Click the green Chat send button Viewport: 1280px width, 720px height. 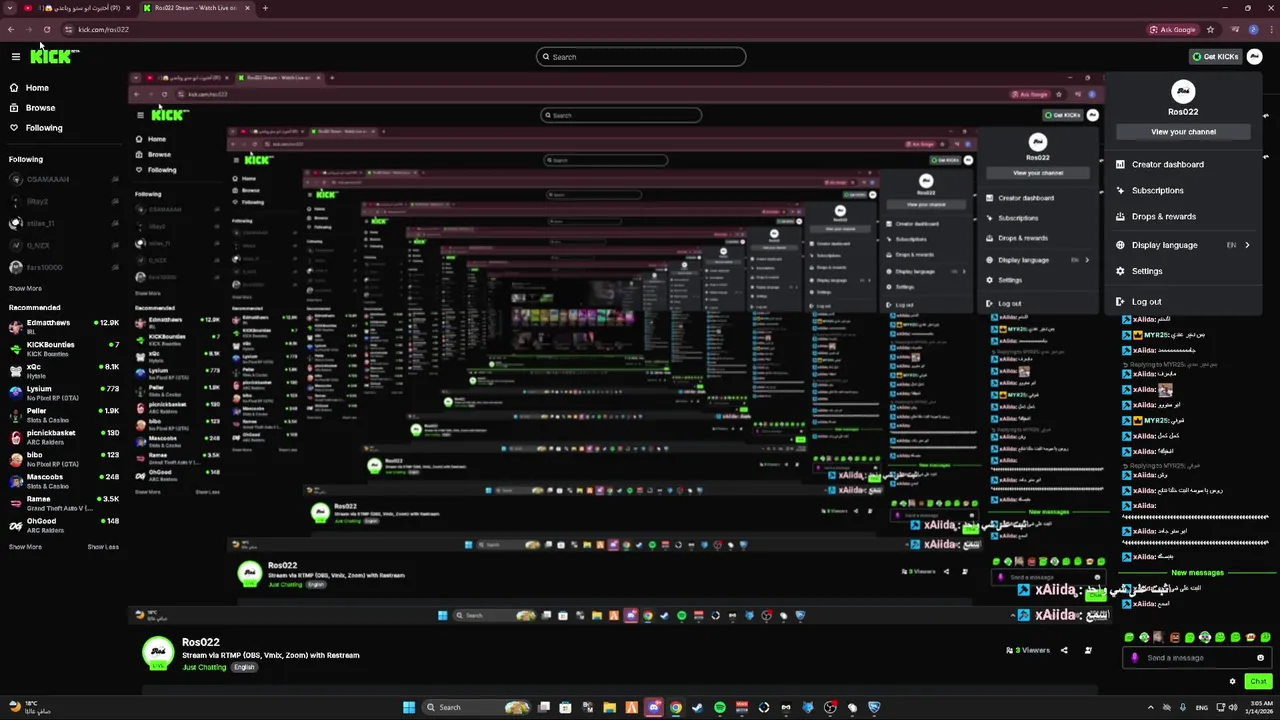[1258, 682]
